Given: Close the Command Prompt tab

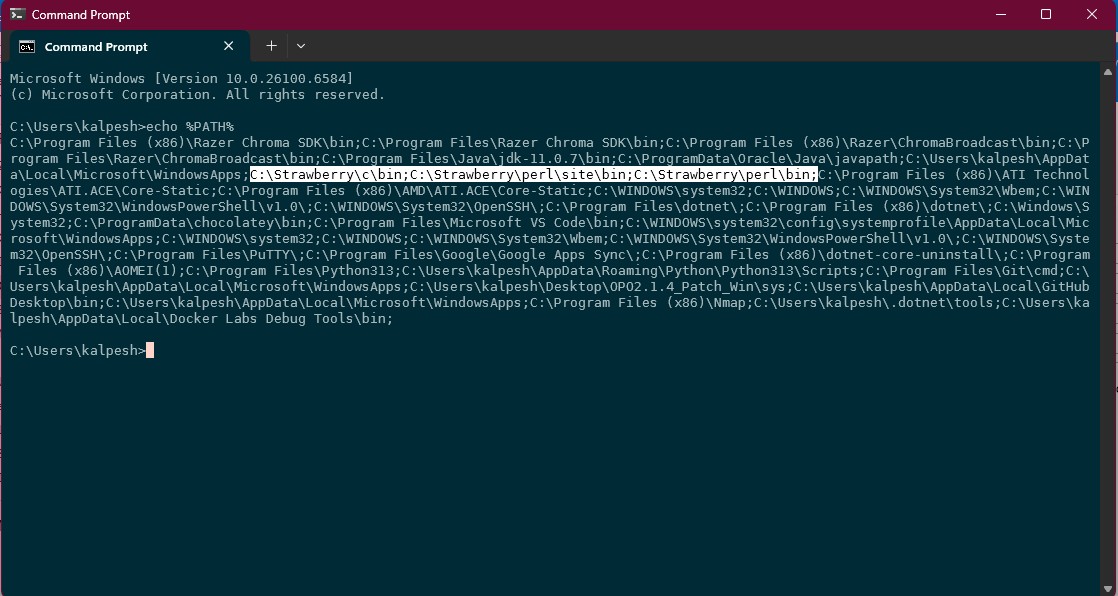Looking at the screenshot, I should point(229,46).
